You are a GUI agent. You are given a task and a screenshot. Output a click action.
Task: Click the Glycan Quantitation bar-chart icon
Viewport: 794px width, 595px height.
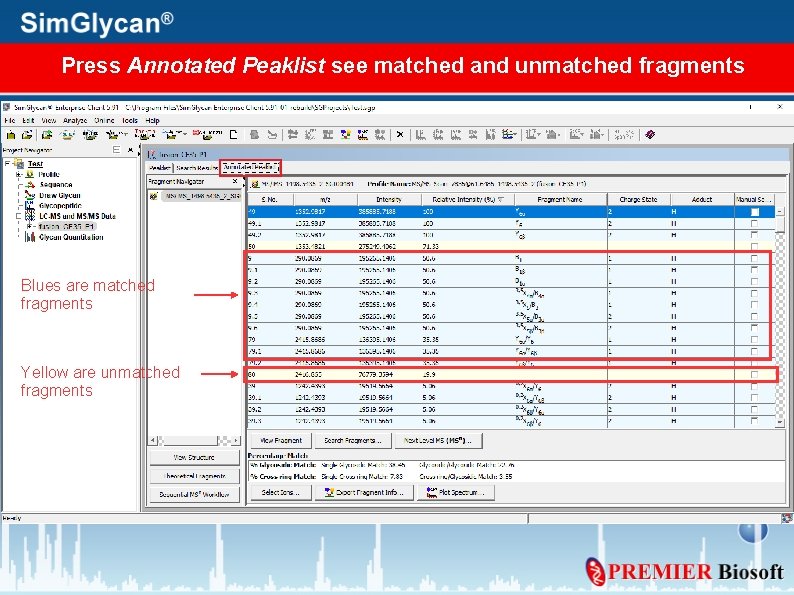[30, 237]
